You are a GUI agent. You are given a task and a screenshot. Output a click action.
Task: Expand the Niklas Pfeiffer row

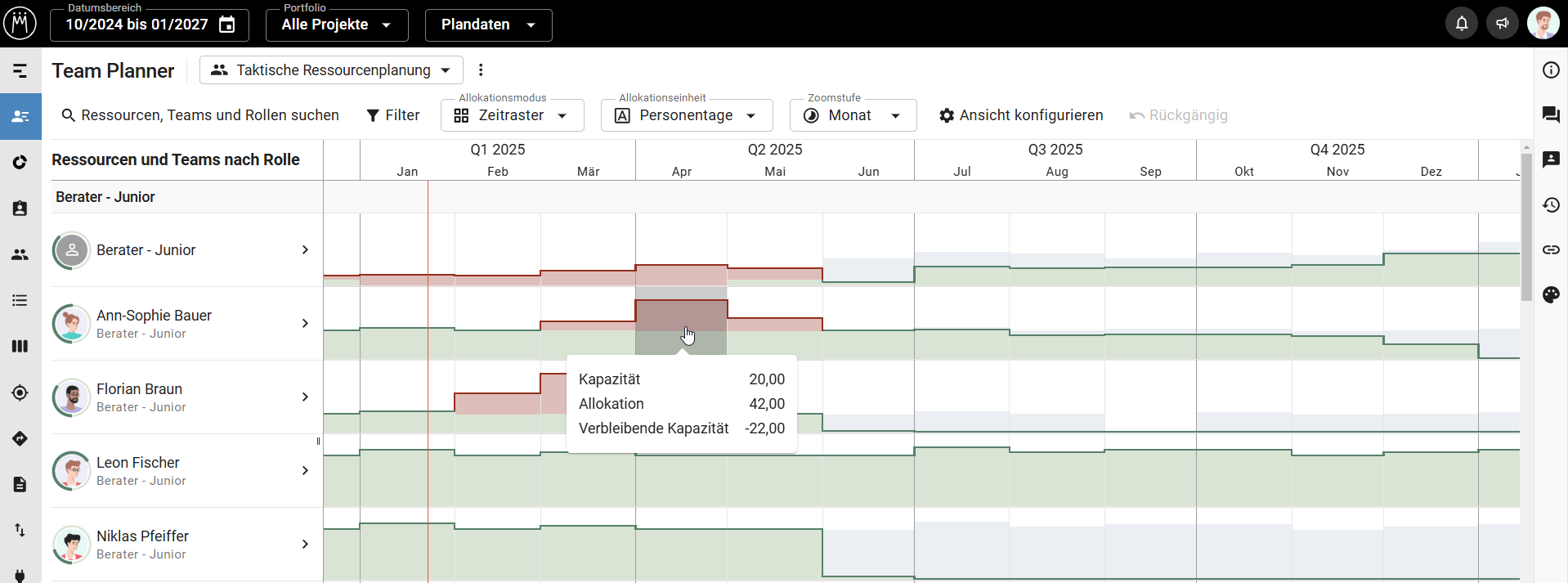(x=305, y=544)
